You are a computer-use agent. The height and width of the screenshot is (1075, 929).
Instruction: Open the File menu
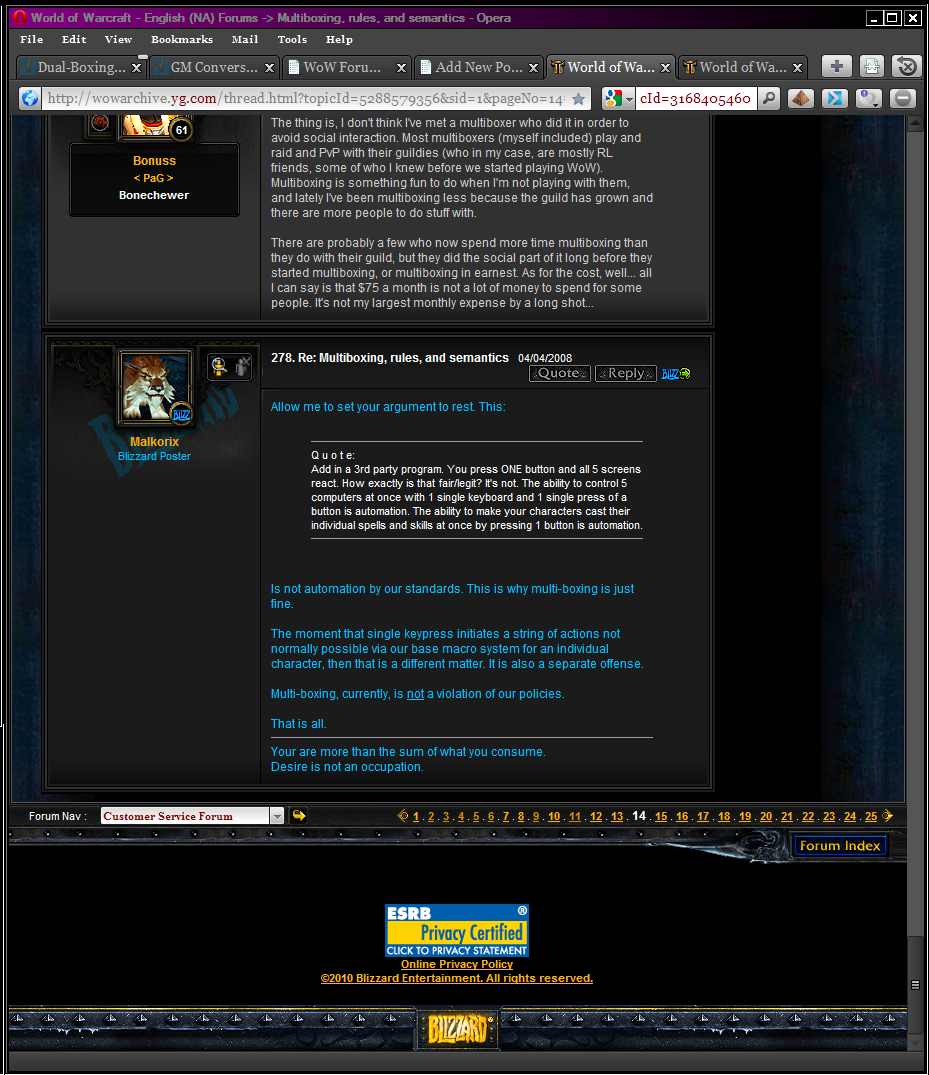point(32,39)
